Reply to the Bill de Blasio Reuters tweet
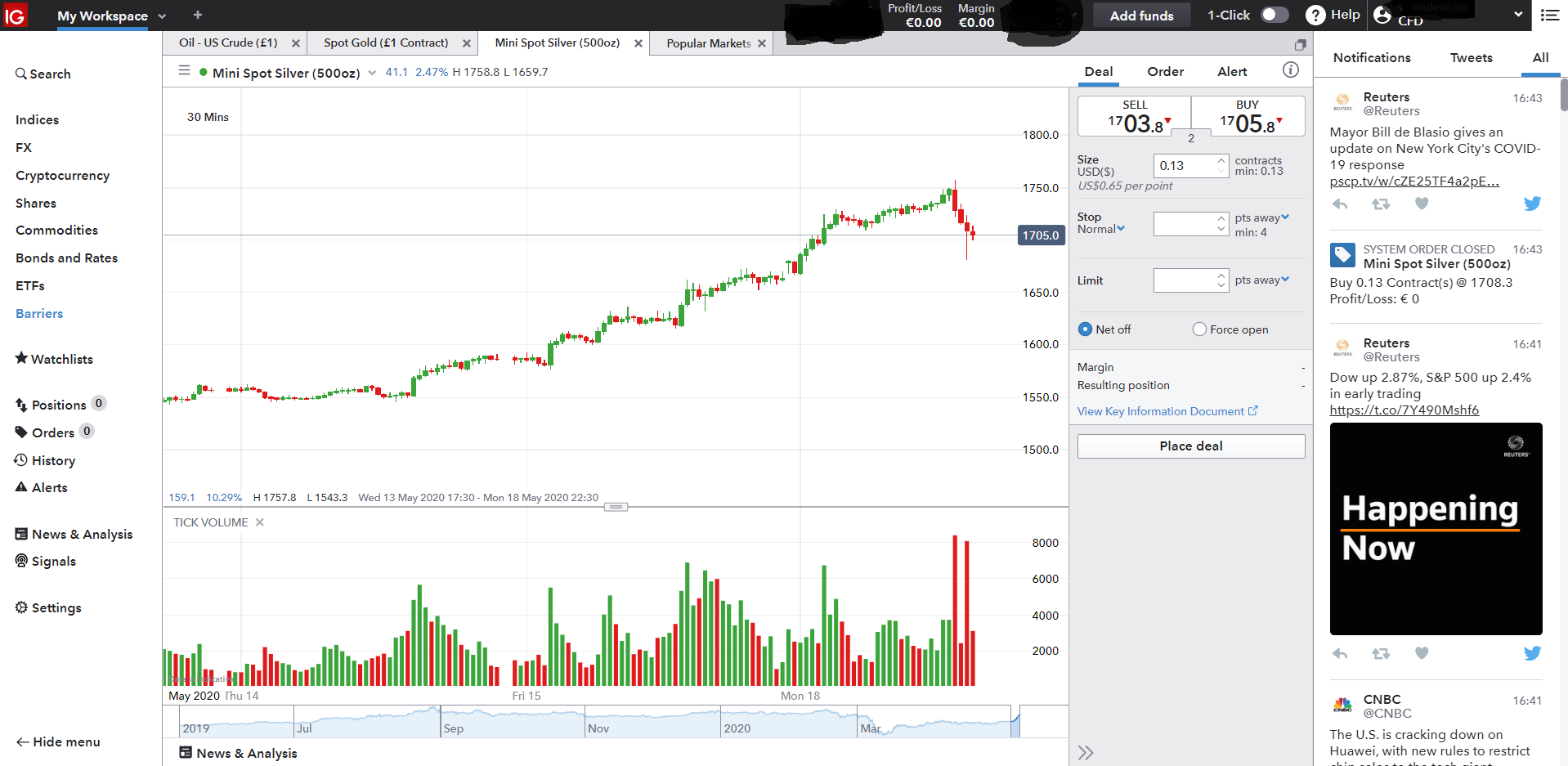This screenshot has width=1568, height=766. (1340, 204)
